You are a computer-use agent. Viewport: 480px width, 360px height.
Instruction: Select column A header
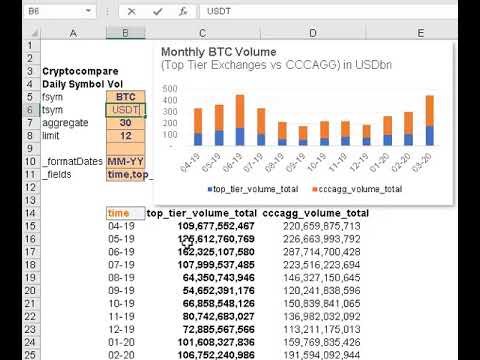73,33
